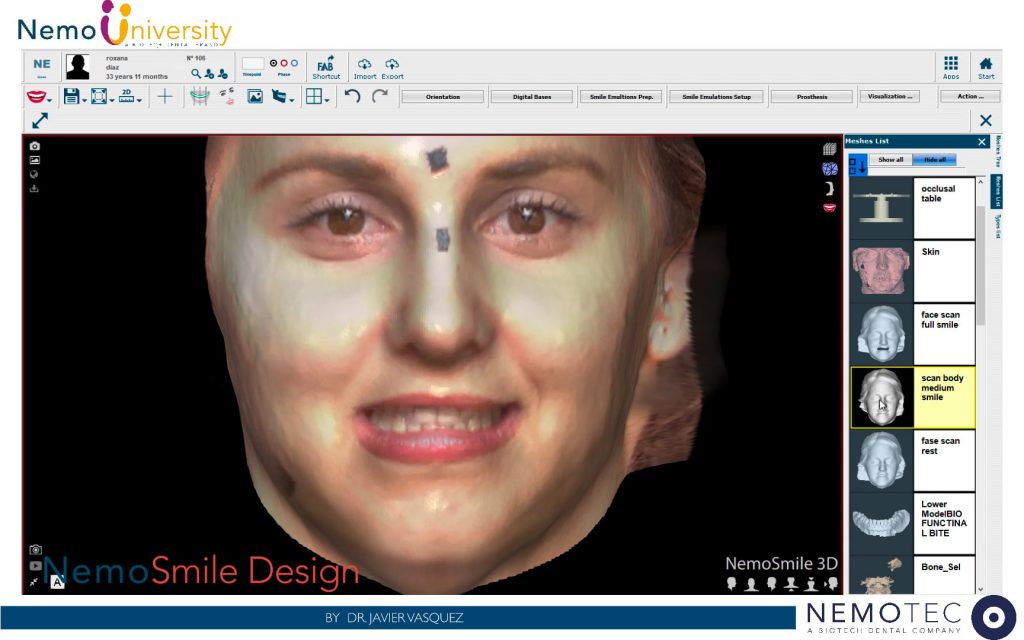Click the letter A annotation icon
Image resolution: width=1024 pixels, height=640 pixels.
pyautogui.click(x=57, y=582)
